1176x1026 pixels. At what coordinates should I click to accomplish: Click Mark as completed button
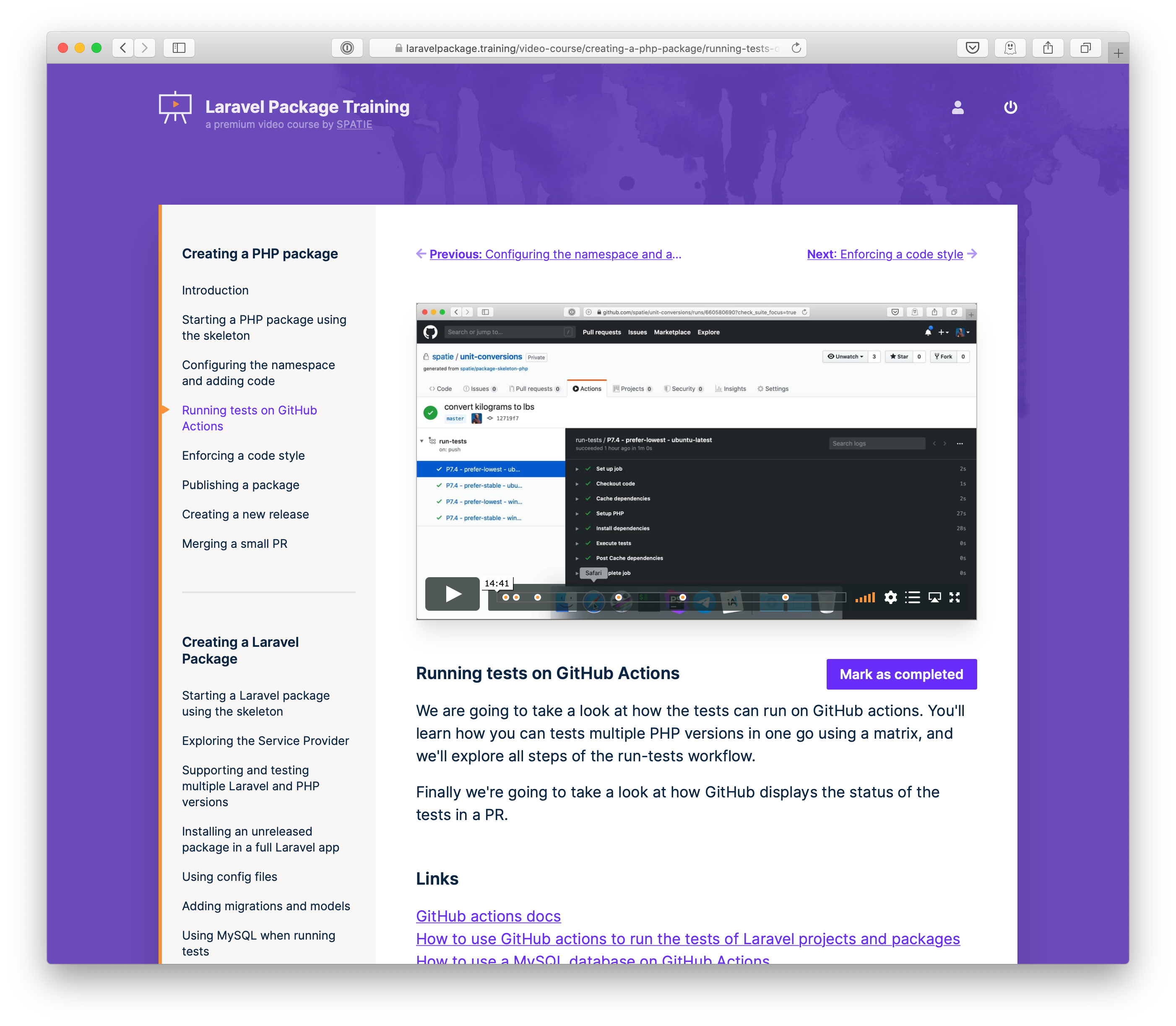tap(901, 674)
